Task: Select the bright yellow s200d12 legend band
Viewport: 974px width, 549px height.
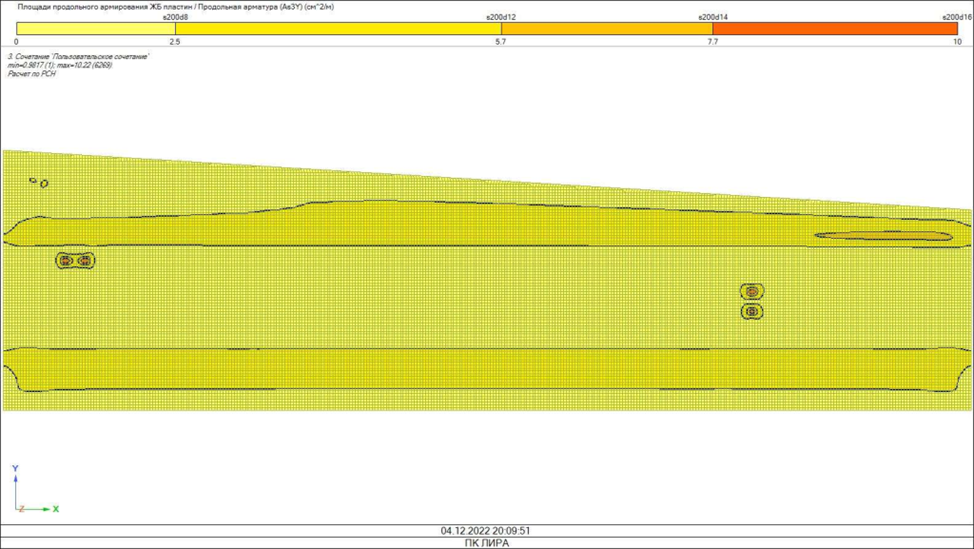Action: coord(338,30)
